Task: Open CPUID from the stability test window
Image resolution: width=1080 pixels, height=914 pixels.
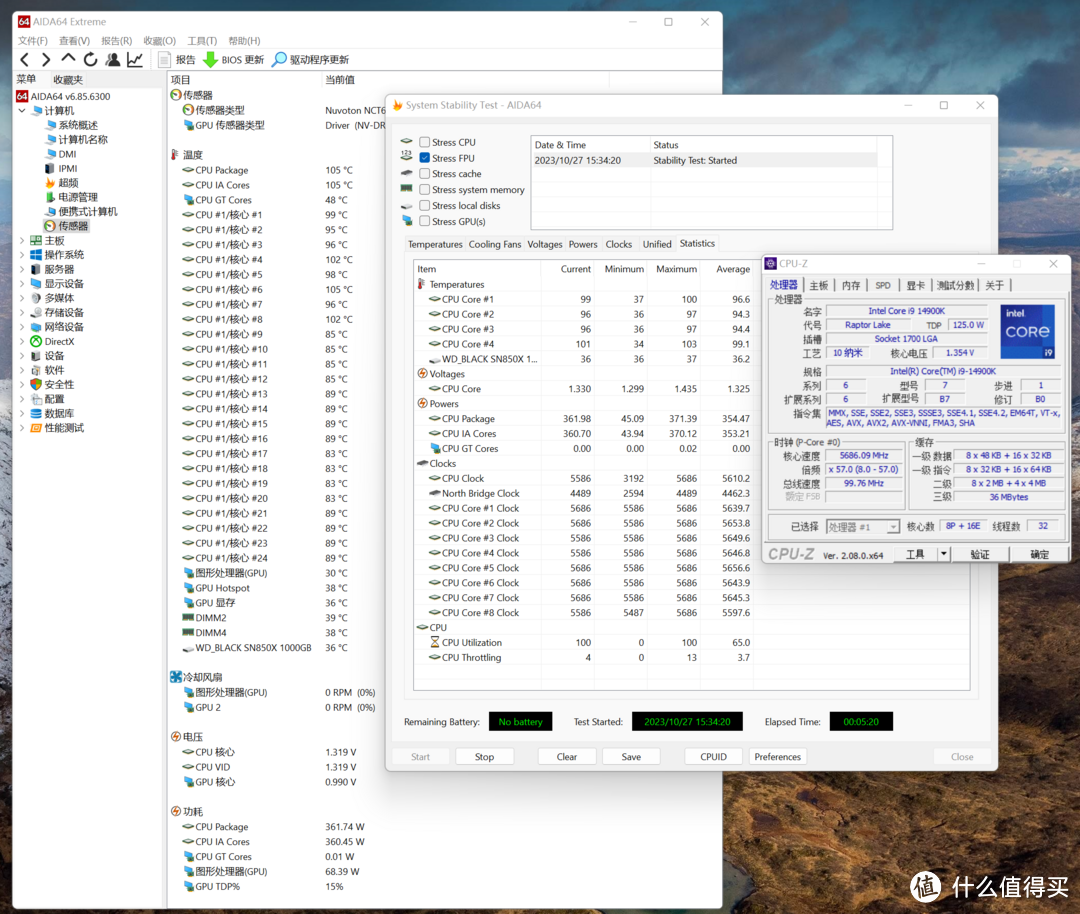Action: click(714, 757)
